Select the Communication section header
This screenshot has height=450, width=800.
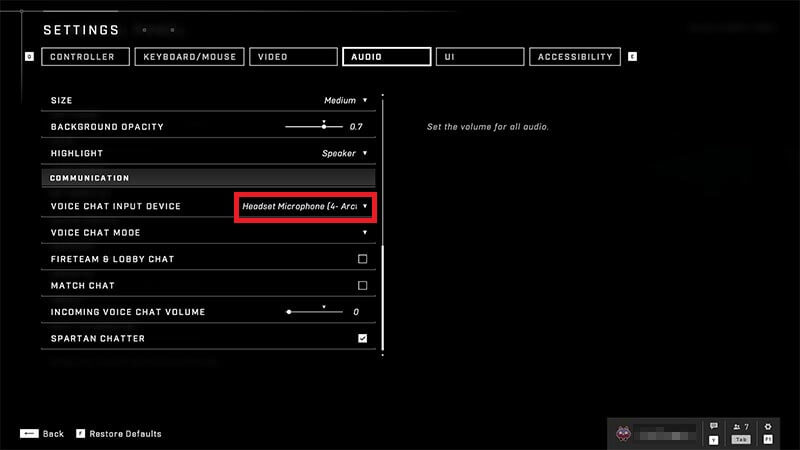coord(208,178)
